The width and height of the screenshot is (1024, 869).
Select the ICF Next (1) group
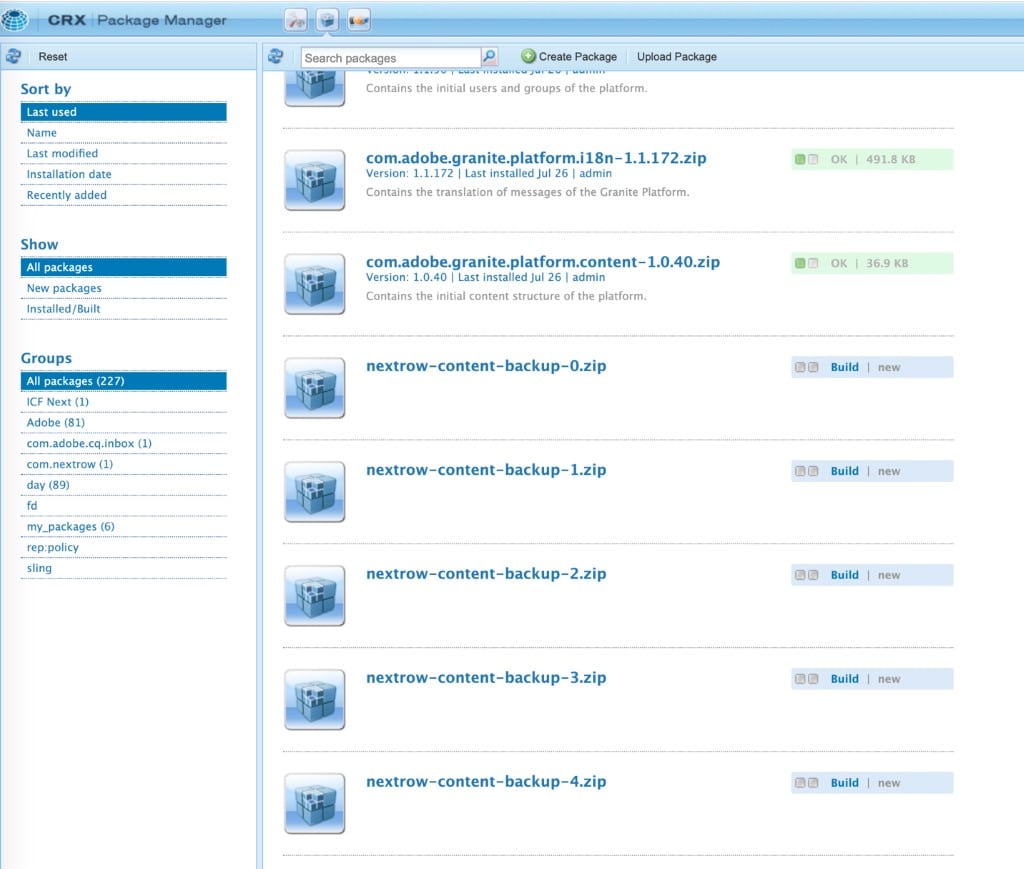coord(123,402)
